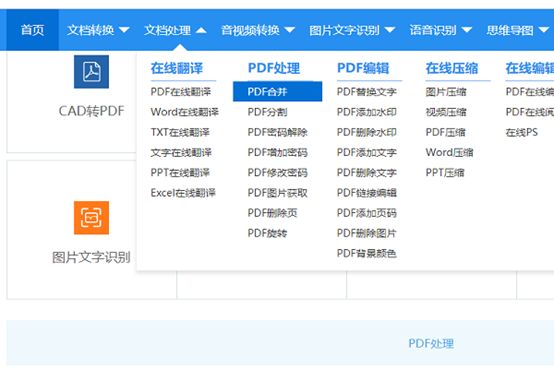Image resolution: width=554 pixels, height=369 pixels.
Task: Select PDF添加页码
Action: point(366,213)
